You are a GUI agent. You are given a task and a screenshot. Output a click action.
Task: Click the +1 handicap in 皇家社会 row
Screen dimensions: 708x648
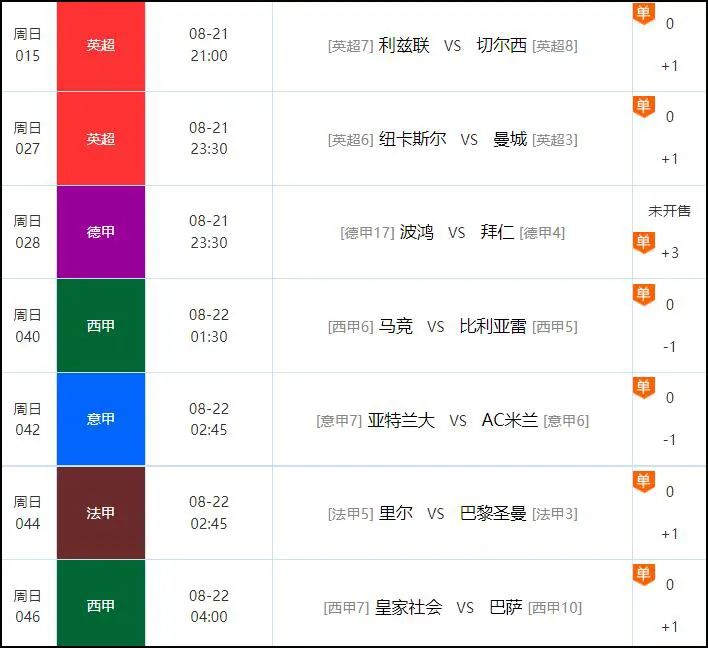tap(670, 627)
